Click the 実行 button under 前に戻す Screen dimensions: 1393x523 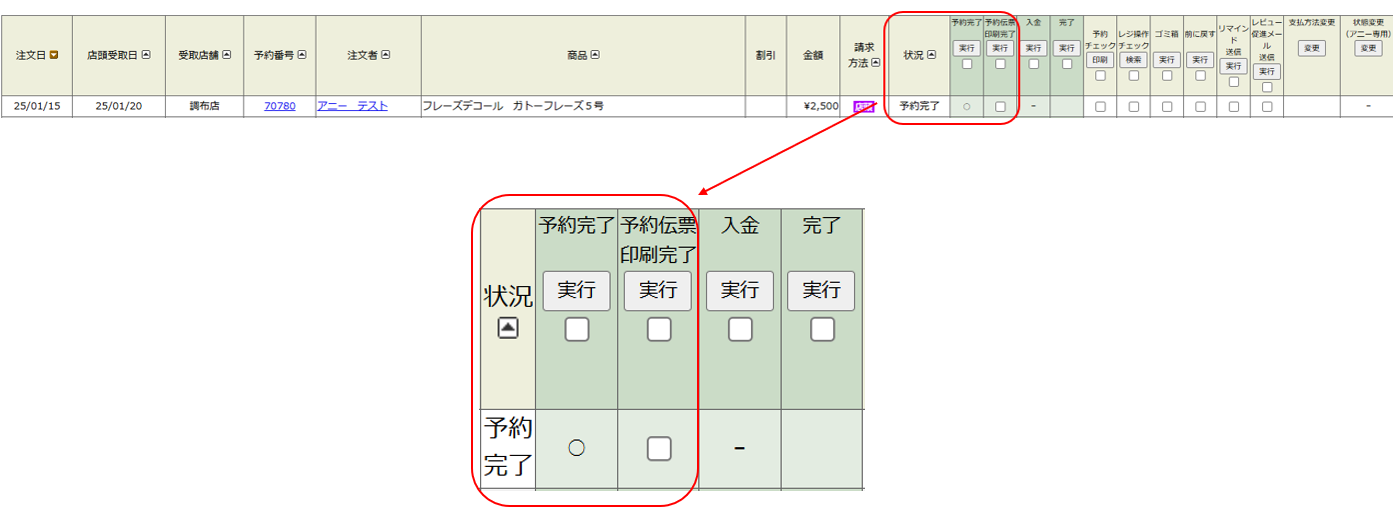[x=1200, y=60]
